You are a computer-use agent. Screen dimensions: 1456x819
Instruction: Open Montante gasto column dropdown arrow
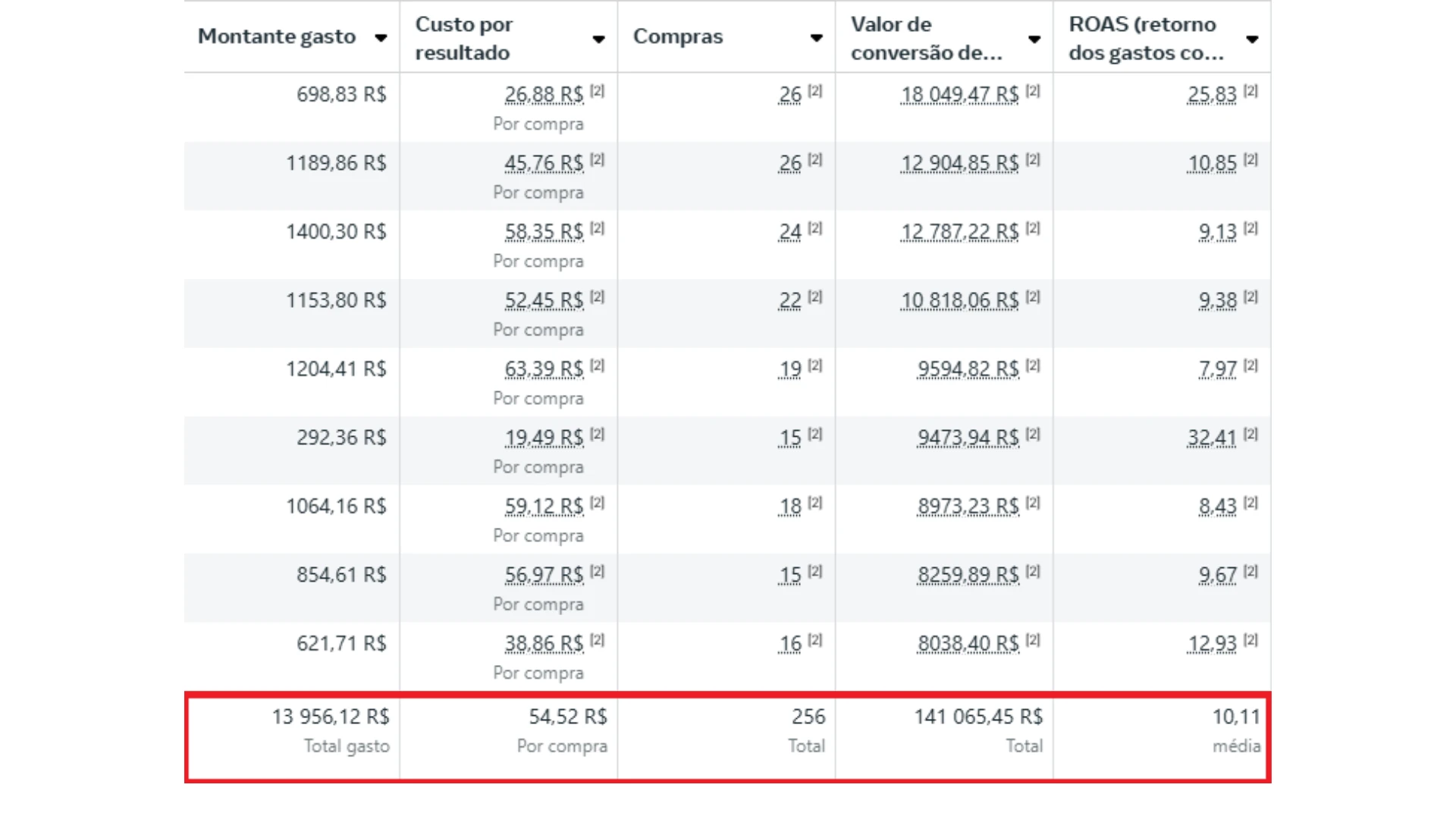point(381,38)
